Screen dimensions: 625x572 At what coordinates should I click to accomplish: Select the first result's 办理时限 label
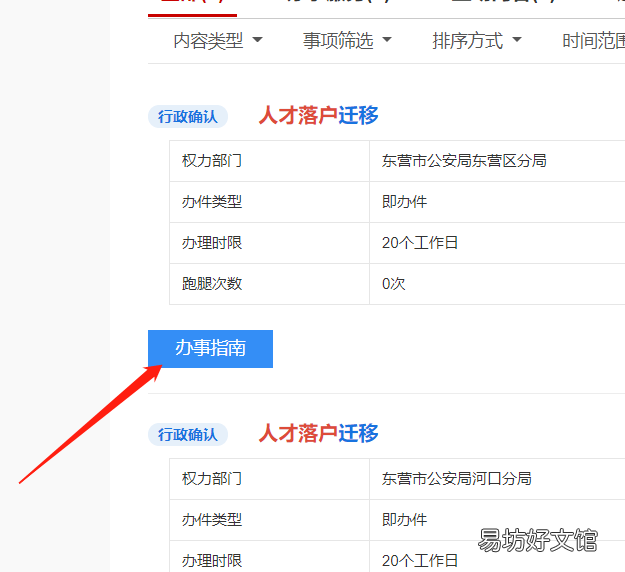[212, 243]
